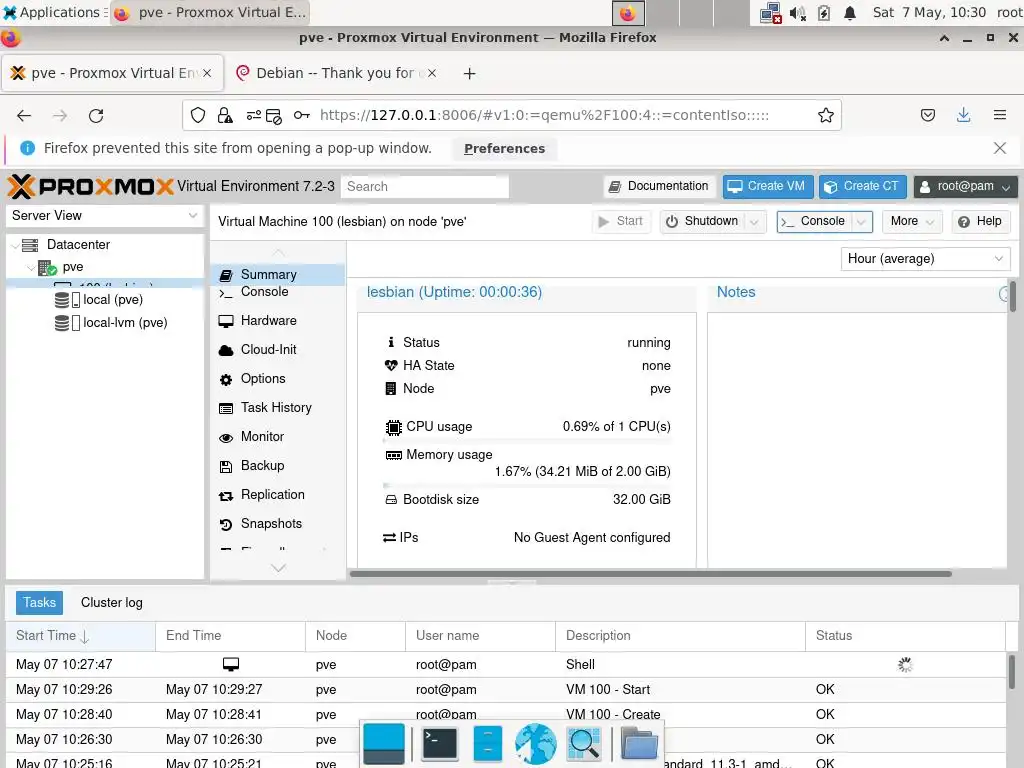1024x768 pixels.
Task: Open Task History page
Action: 278,408
